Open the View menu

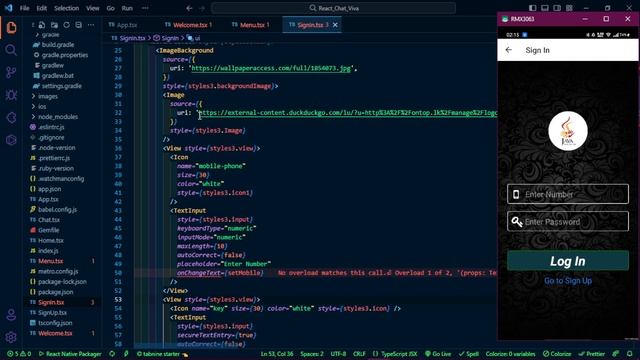[x=92, y=8]
